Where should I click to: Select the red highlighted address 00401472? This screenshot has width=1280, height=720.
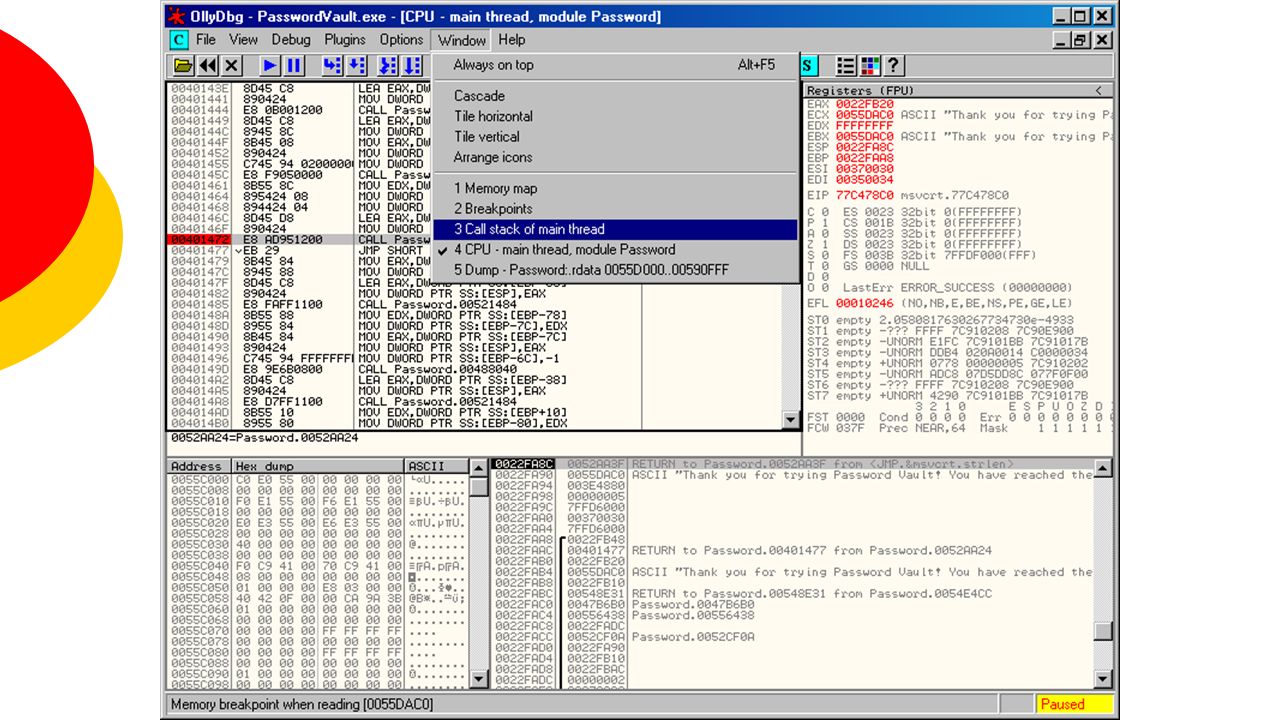pos(199,240)
